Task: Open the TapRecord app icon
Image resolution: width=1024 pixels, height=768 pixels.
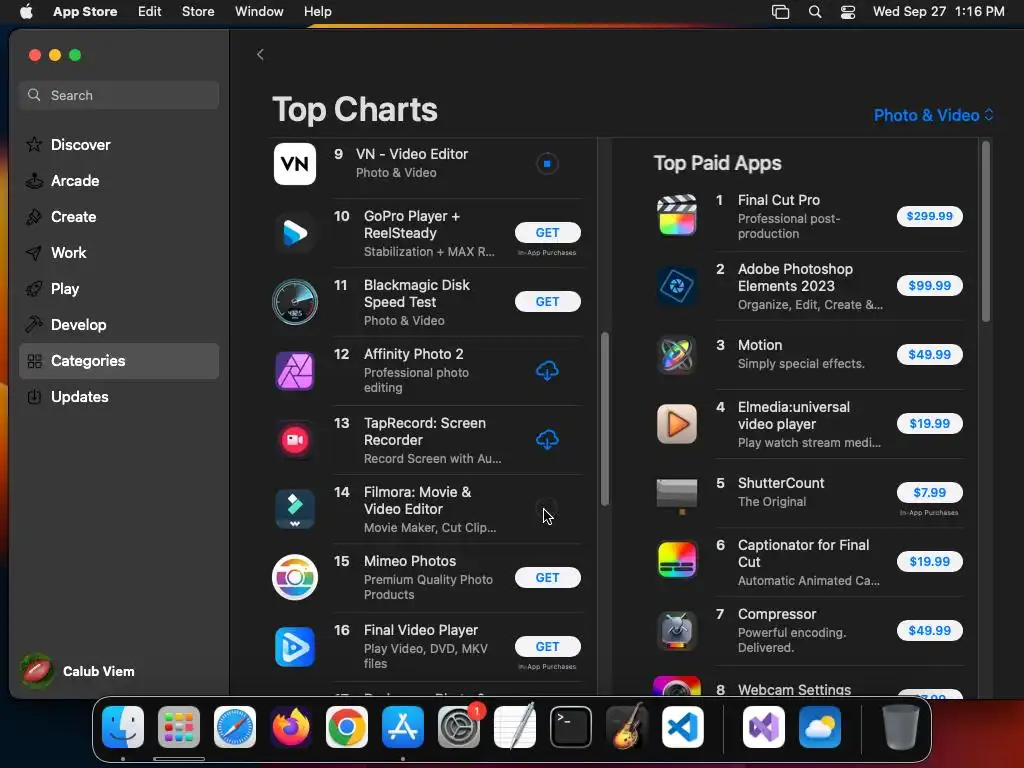Action: click(295, 440)
